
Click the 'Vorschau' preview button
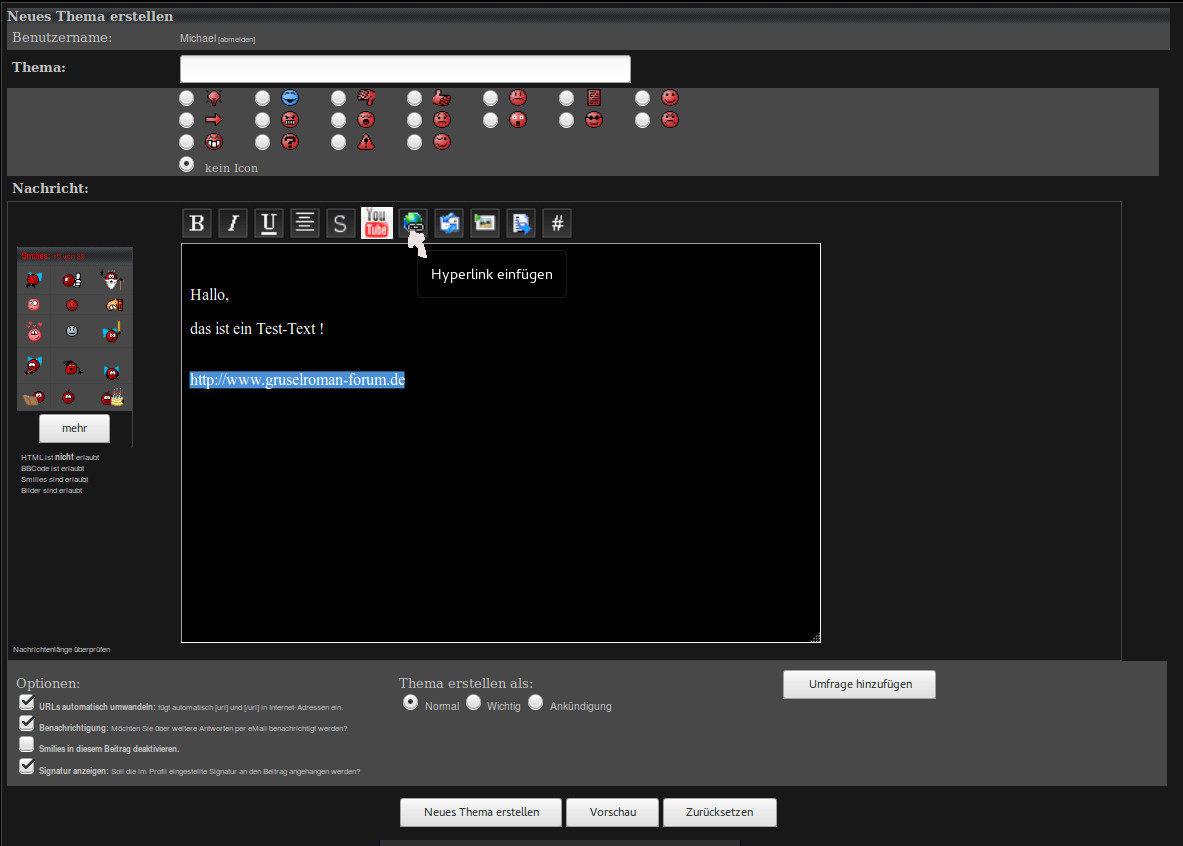tap(613, 812)
